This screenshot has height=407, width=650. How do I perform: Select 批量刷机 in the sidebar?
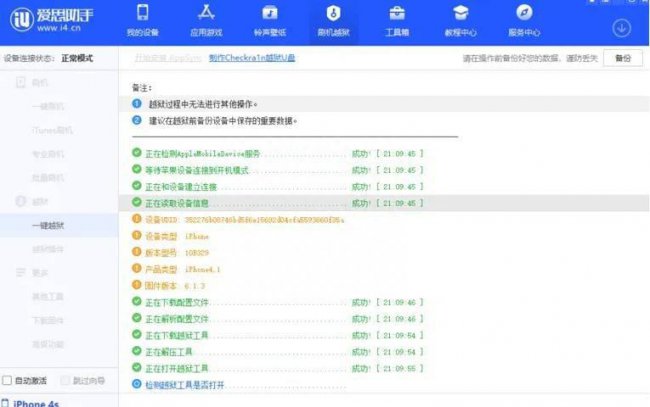[x=48, y=178]
